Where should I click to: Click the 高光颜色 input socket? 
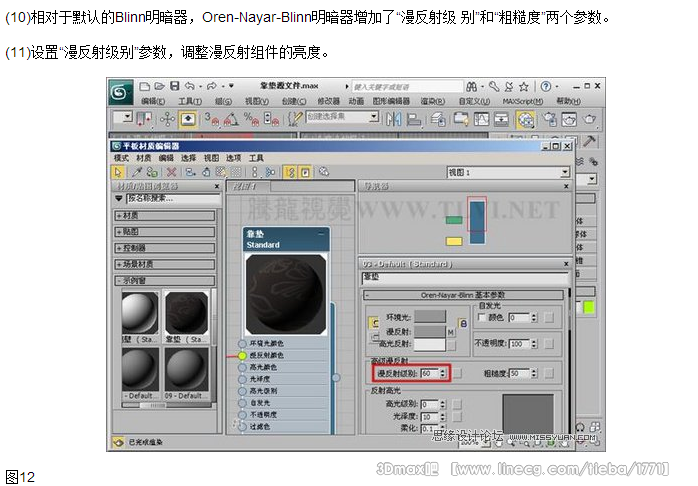click(242, 368)
